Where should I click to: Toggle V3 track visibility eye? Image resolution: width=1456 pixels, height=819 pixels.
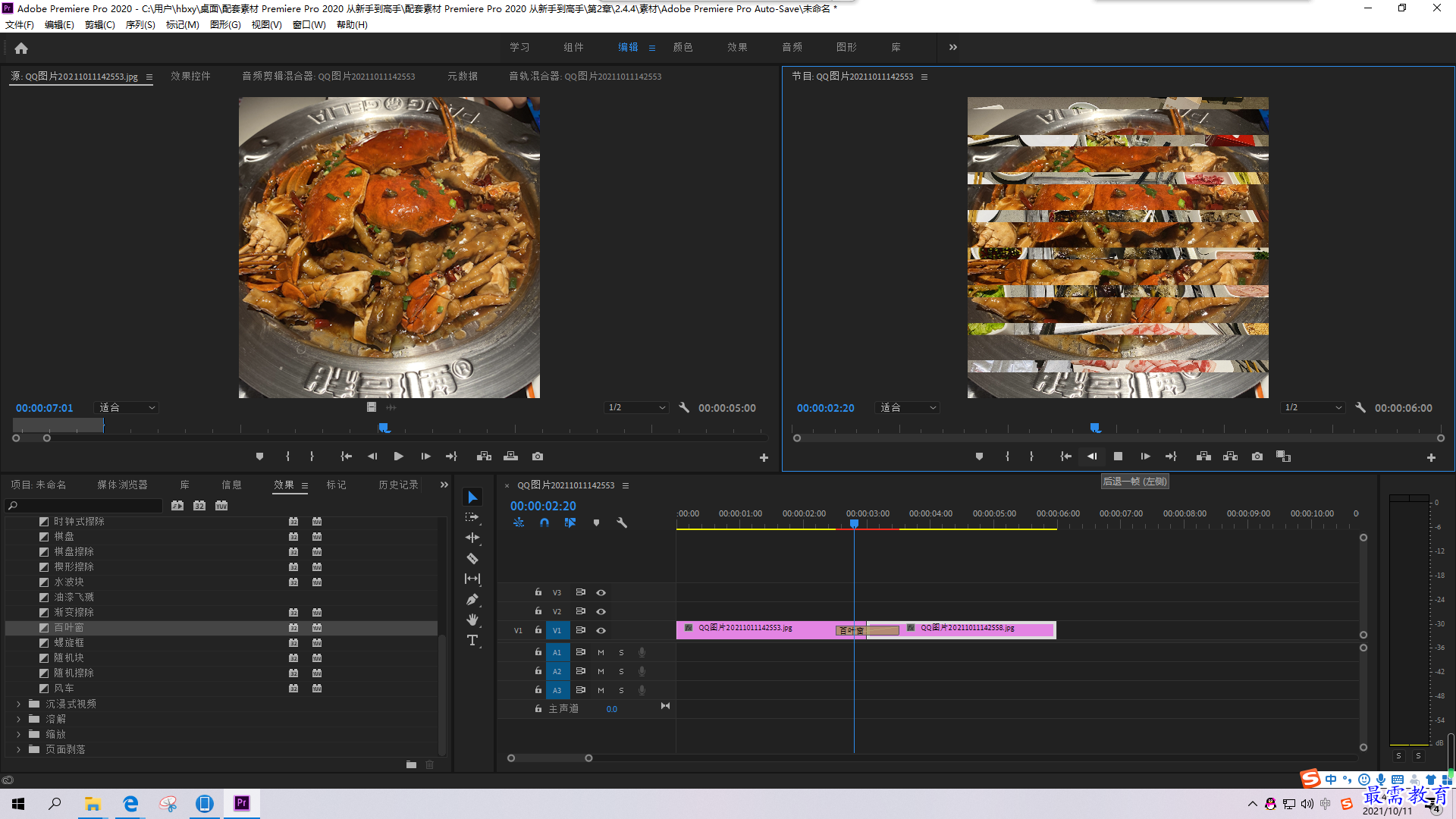(x=601, y=592)
